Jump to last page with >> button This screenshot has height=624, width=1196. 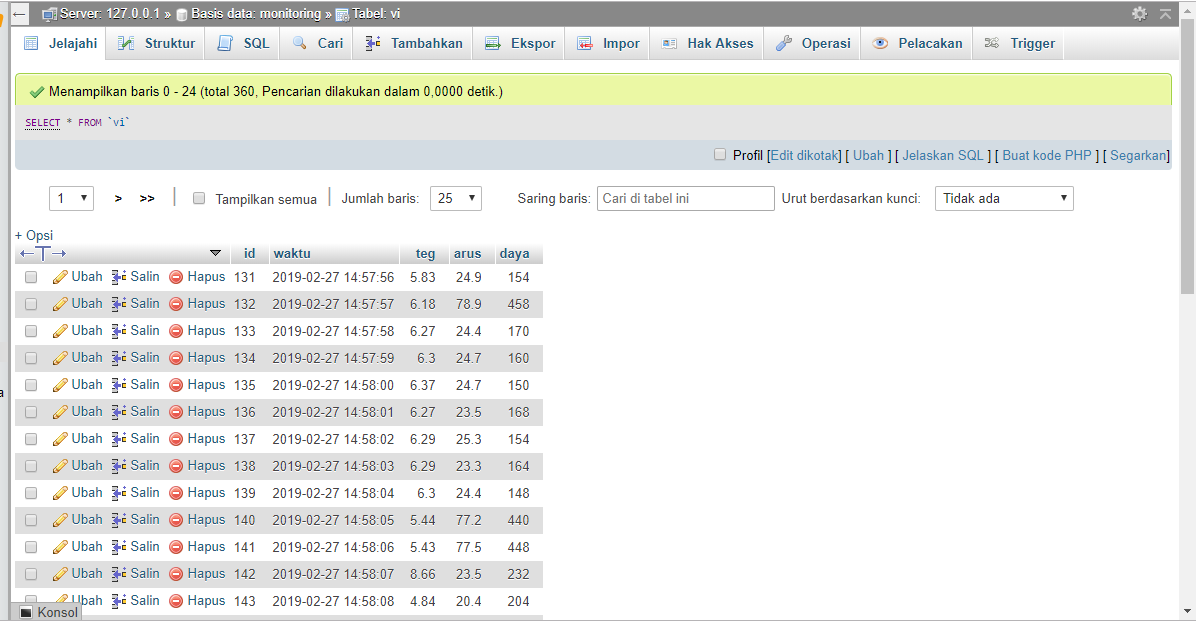pos(147,198)
